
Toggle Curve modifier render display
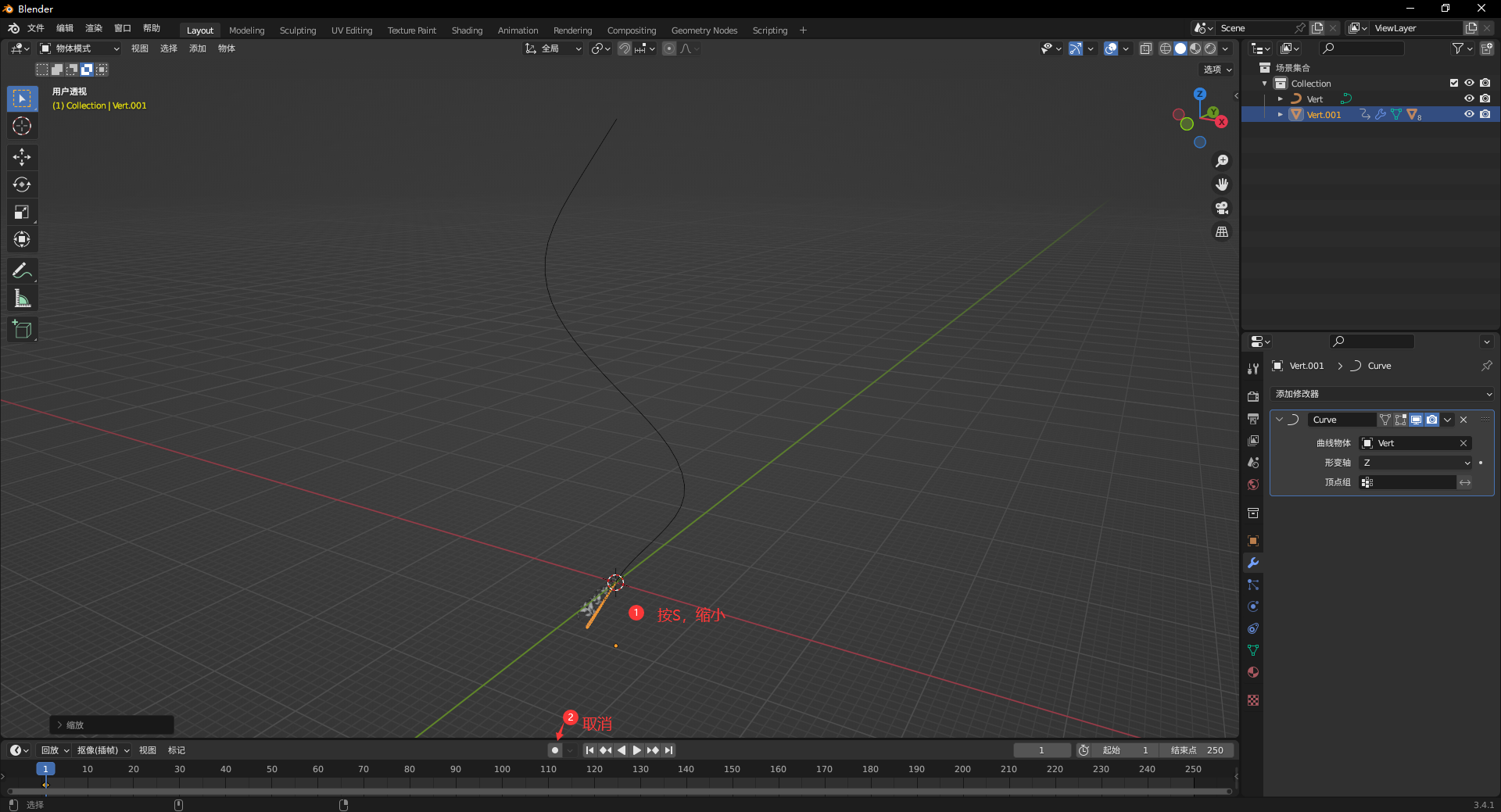(1431, 420)
